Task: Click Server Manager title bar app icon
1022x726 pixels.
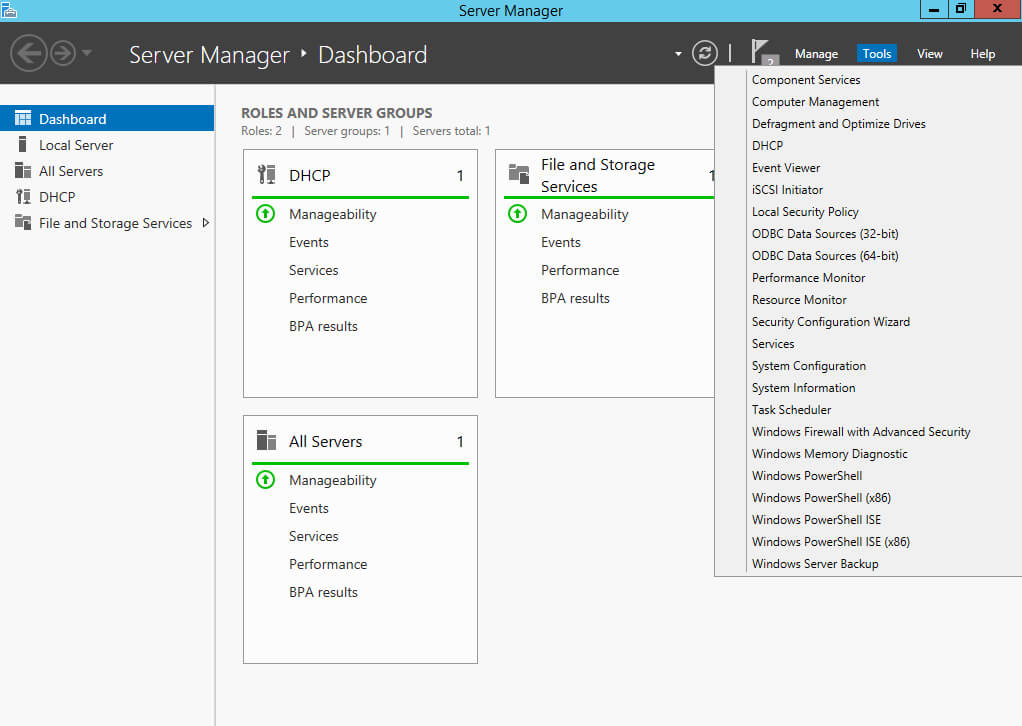Action: click(x=8, y=9)
